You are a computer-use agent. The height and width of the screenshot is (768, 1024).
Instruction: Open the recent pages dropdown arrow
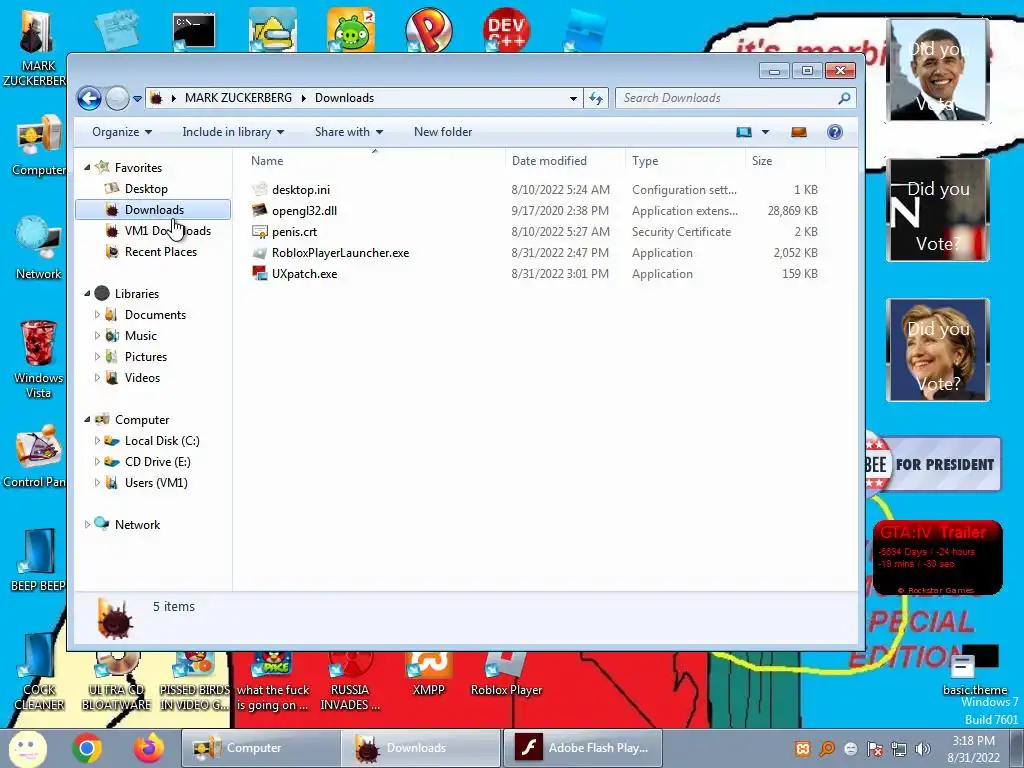pyautogui.click(x=137, y=99)
